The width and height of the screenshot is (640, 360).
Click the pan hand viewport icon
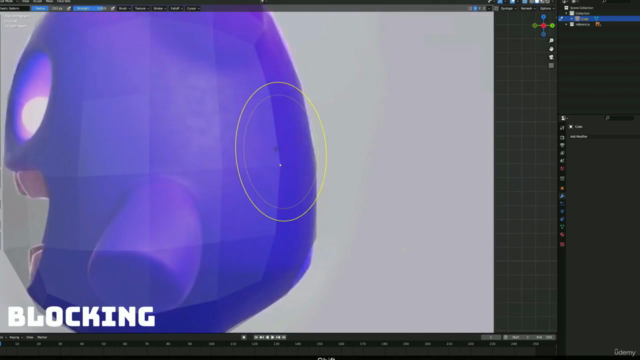551,49
